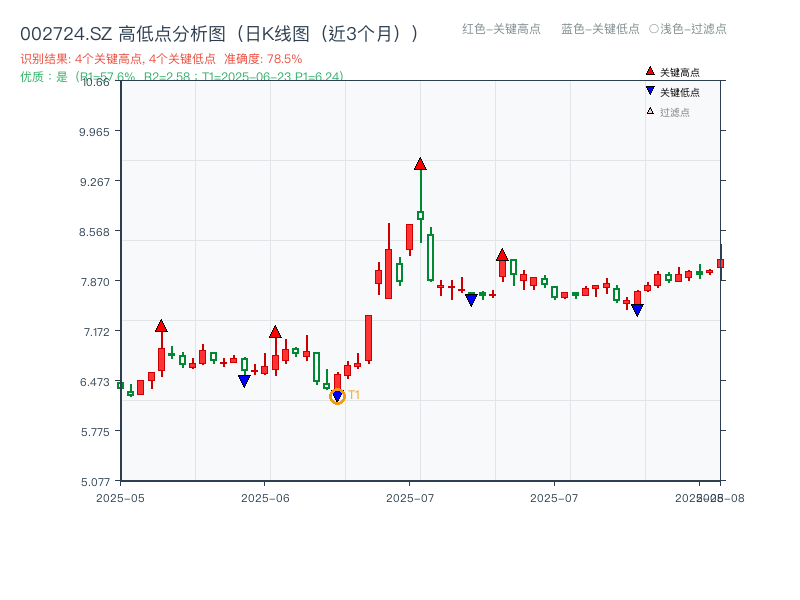Toggle 关键低点 visibility in the legend

(672, 90)
